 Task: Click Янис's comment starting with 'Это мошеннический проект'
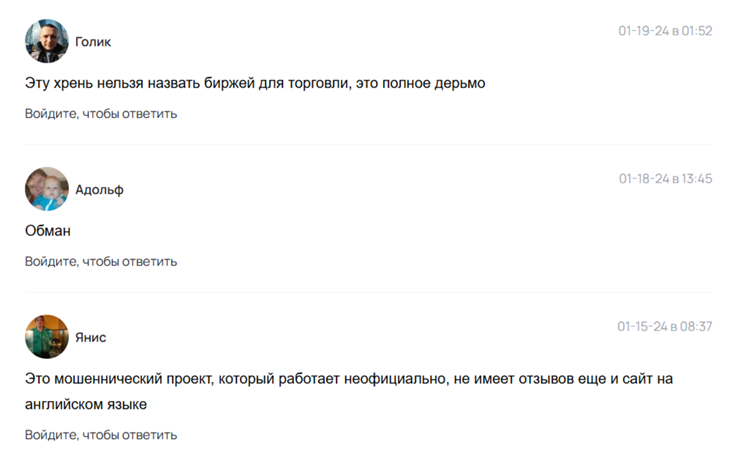(x=349, y=391)
